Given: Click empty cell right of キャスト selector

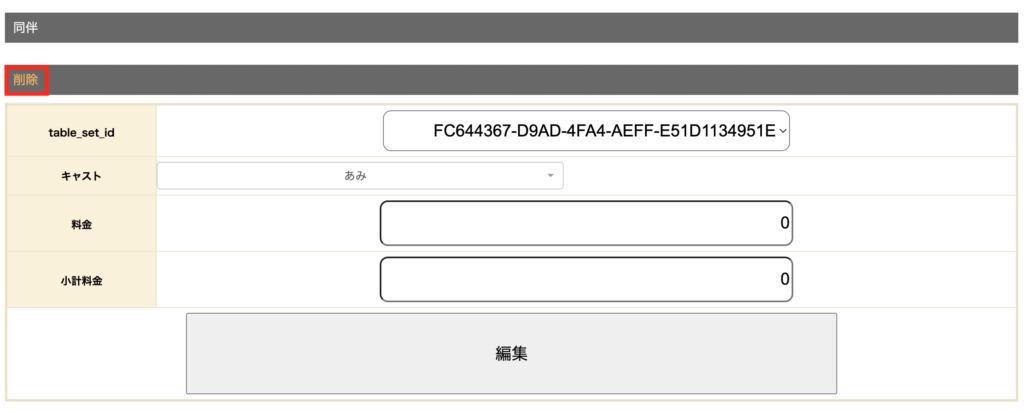Looking at the screenshot, I should 790,176.
